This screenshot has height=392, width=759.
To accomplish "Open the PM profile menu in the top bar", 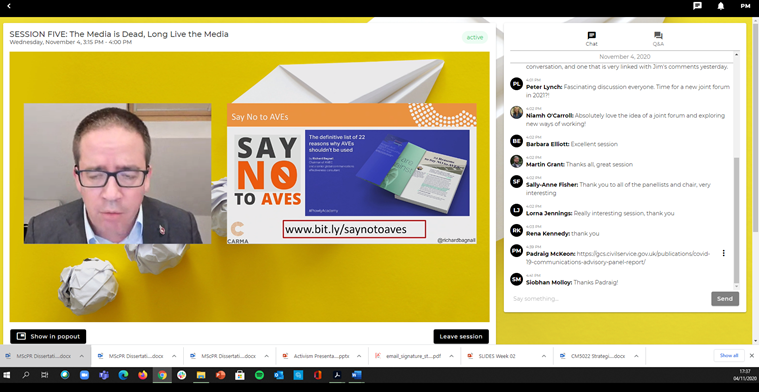I will pyautogui.click(x=745, y=6).
